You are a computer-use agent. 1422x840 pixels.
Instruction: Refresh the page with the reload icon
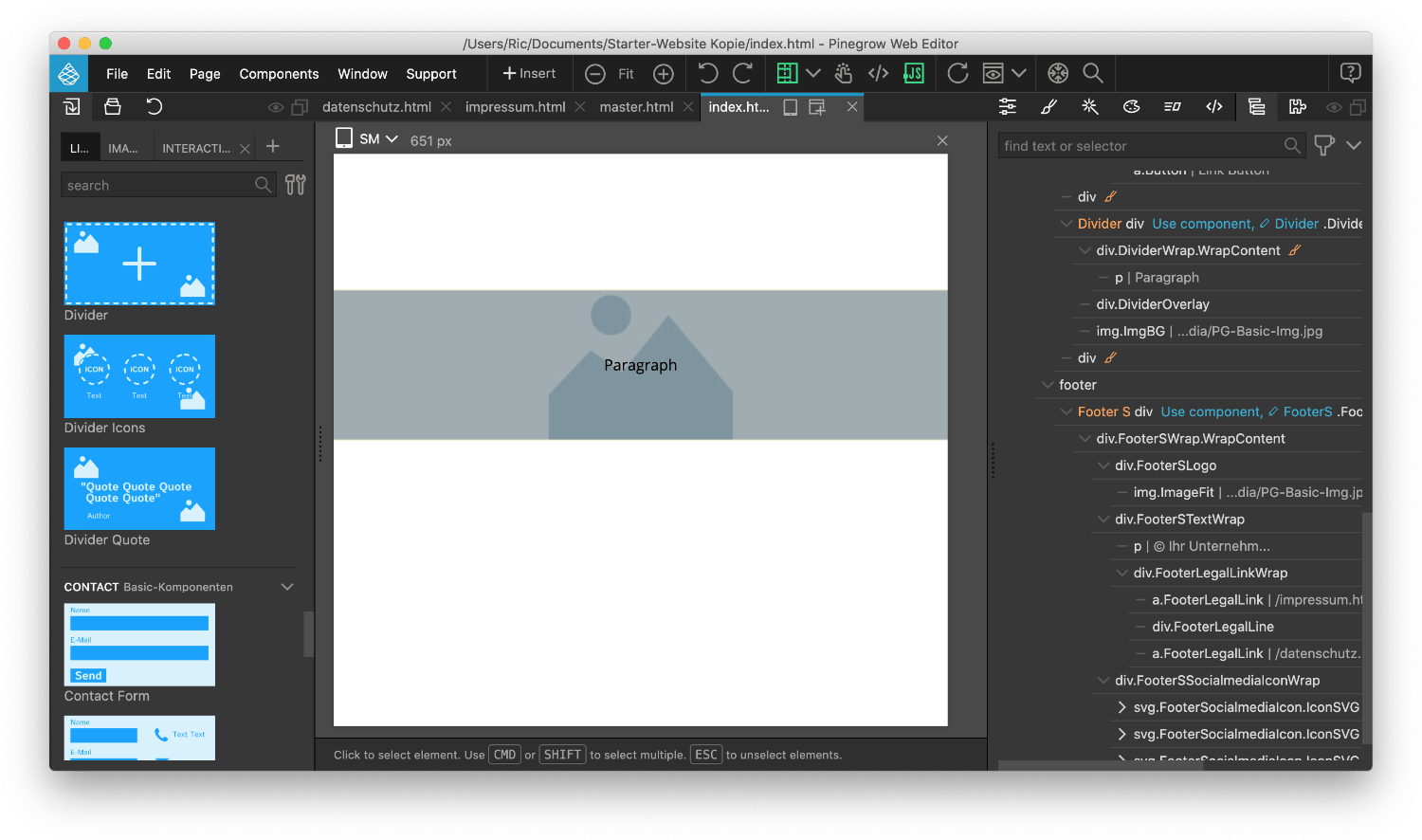pyautogui.click(x=958, y=73)
